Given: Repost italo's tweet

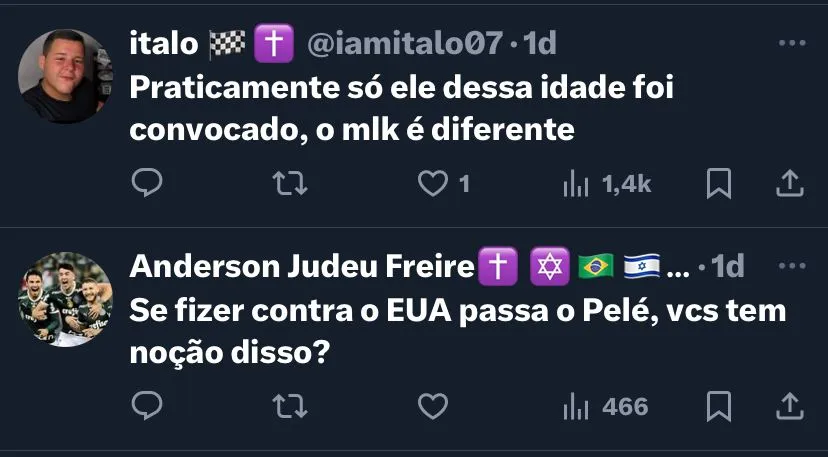Looking at the screenshot, I should (289, 183).
